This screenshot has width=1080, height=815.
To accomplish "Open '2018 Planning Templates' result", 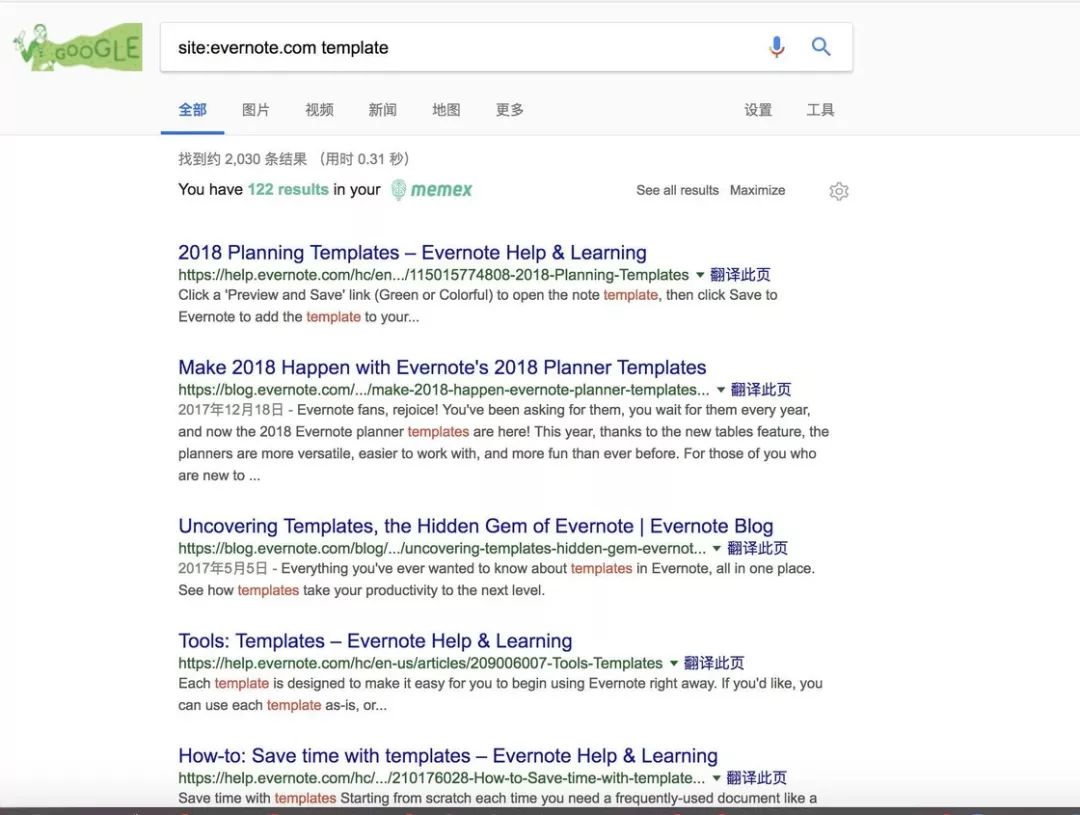I will tap(412, 253).
